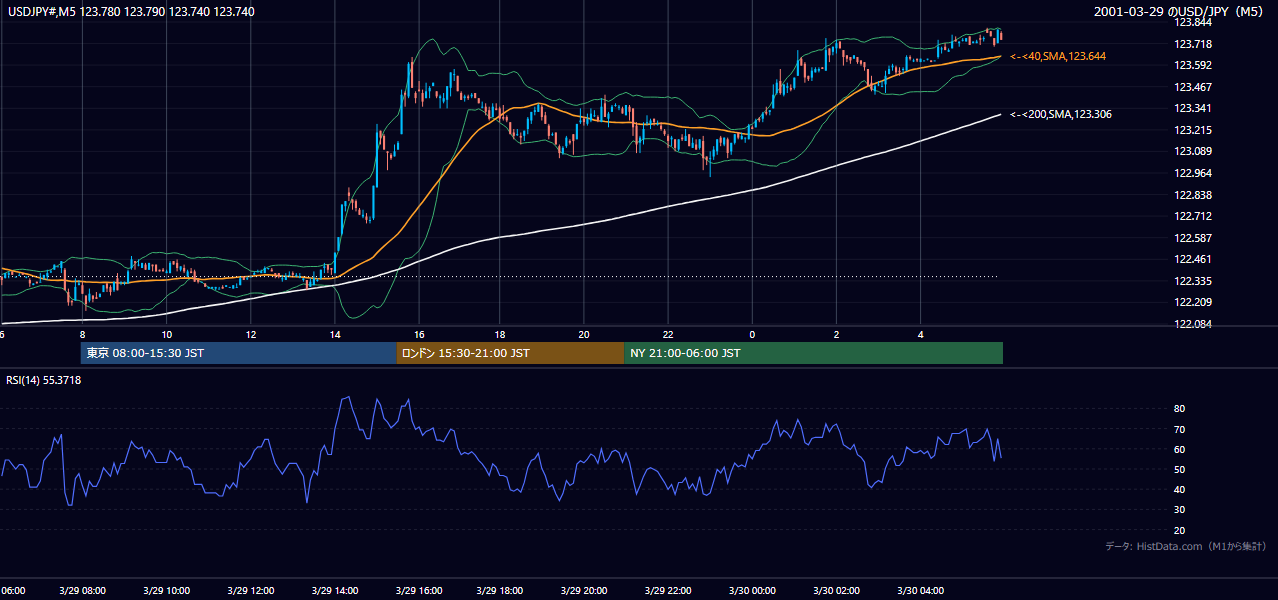The width and height of the screenshot is (1278, 600).
Task: Click the RSI scale value 60
Action: coord(1180,450)
